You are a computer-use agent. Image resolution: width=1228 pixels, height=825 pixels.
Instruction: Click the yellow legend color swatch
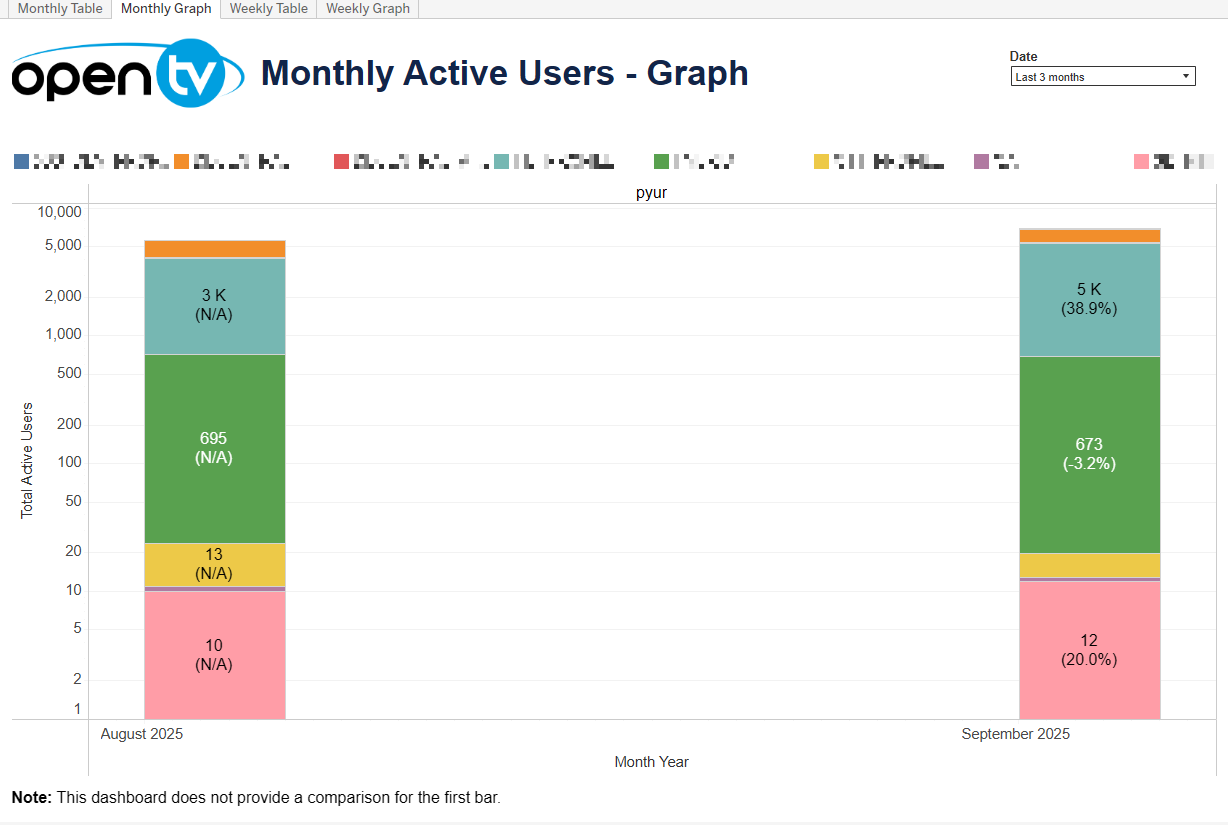point(822,161)
